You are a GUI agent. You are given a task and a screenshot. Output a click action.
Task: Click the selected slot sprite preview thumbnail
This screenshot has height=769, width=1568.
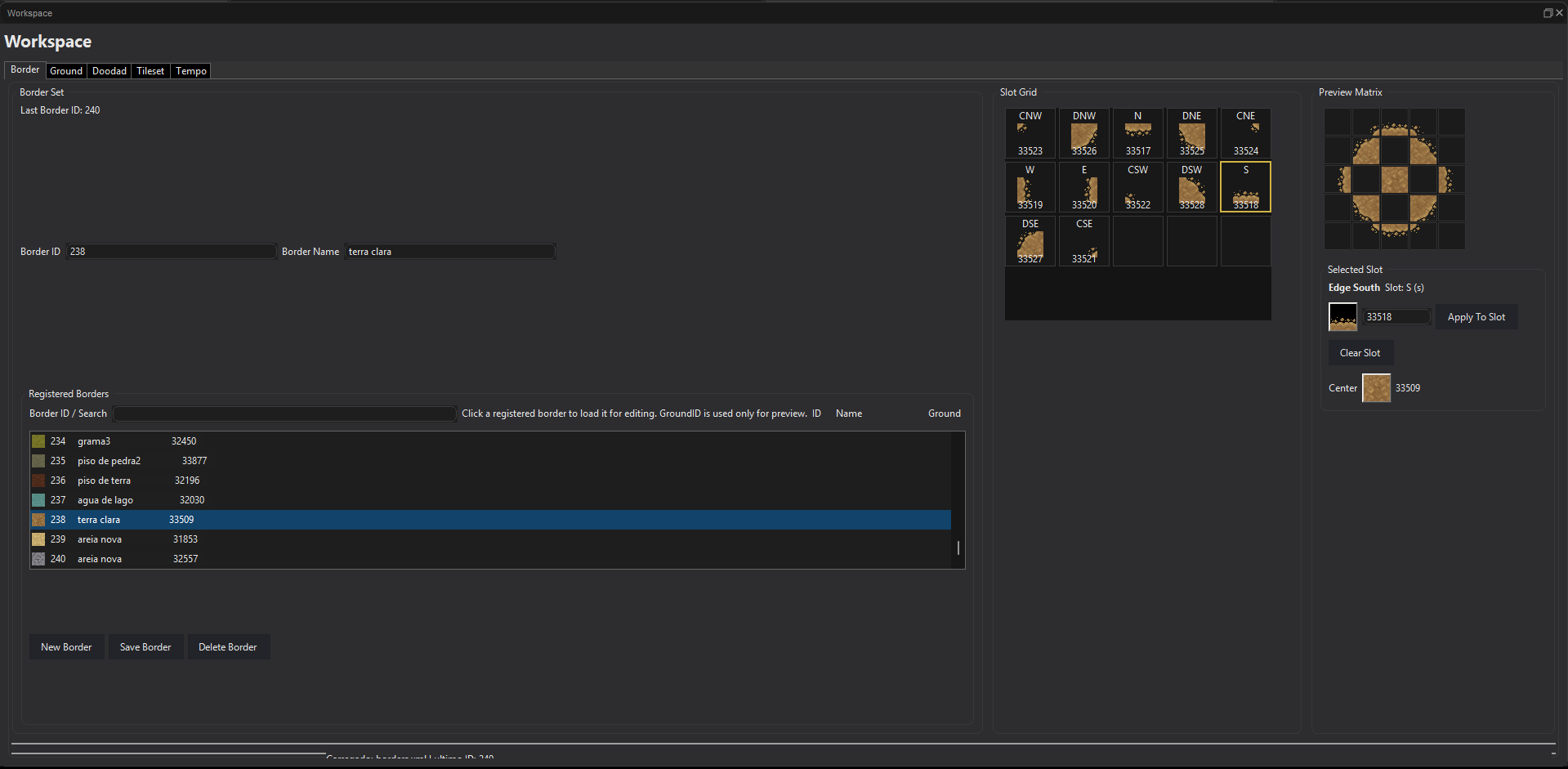click(1342, 317)
